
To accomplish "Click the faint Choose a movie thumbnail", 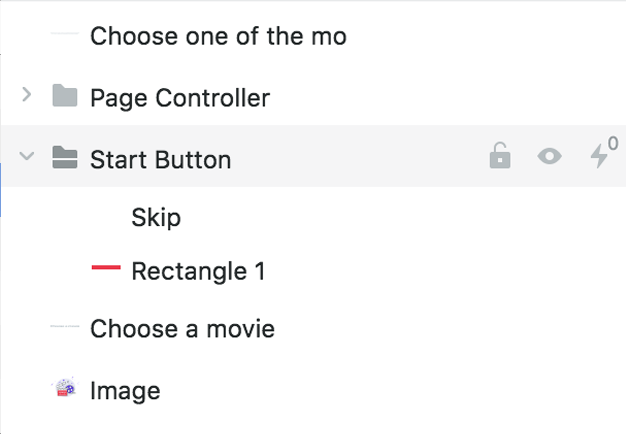I will (65, 326).
